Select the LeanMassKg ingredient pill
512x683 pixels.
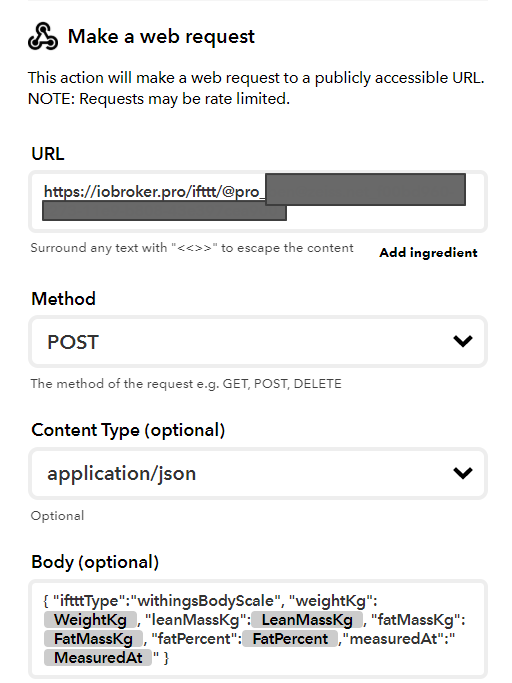(307, 620)
